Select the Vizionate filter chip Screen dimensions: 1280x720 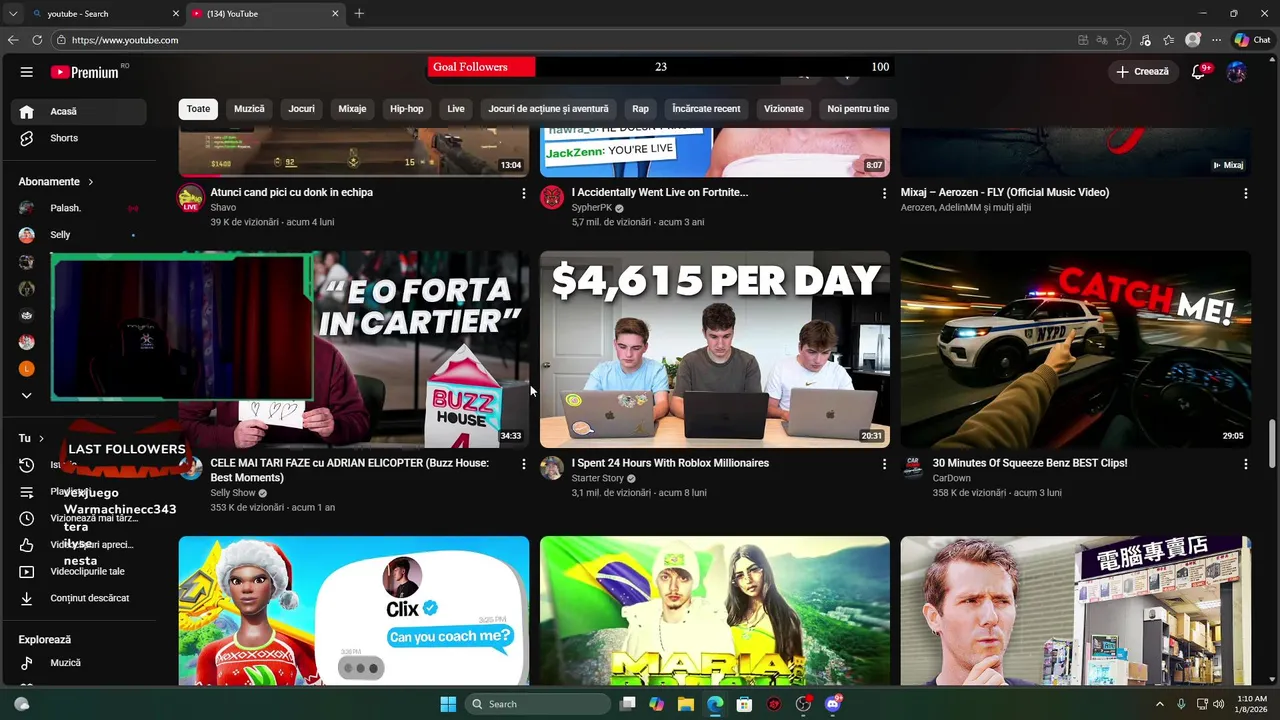point(784,109)
